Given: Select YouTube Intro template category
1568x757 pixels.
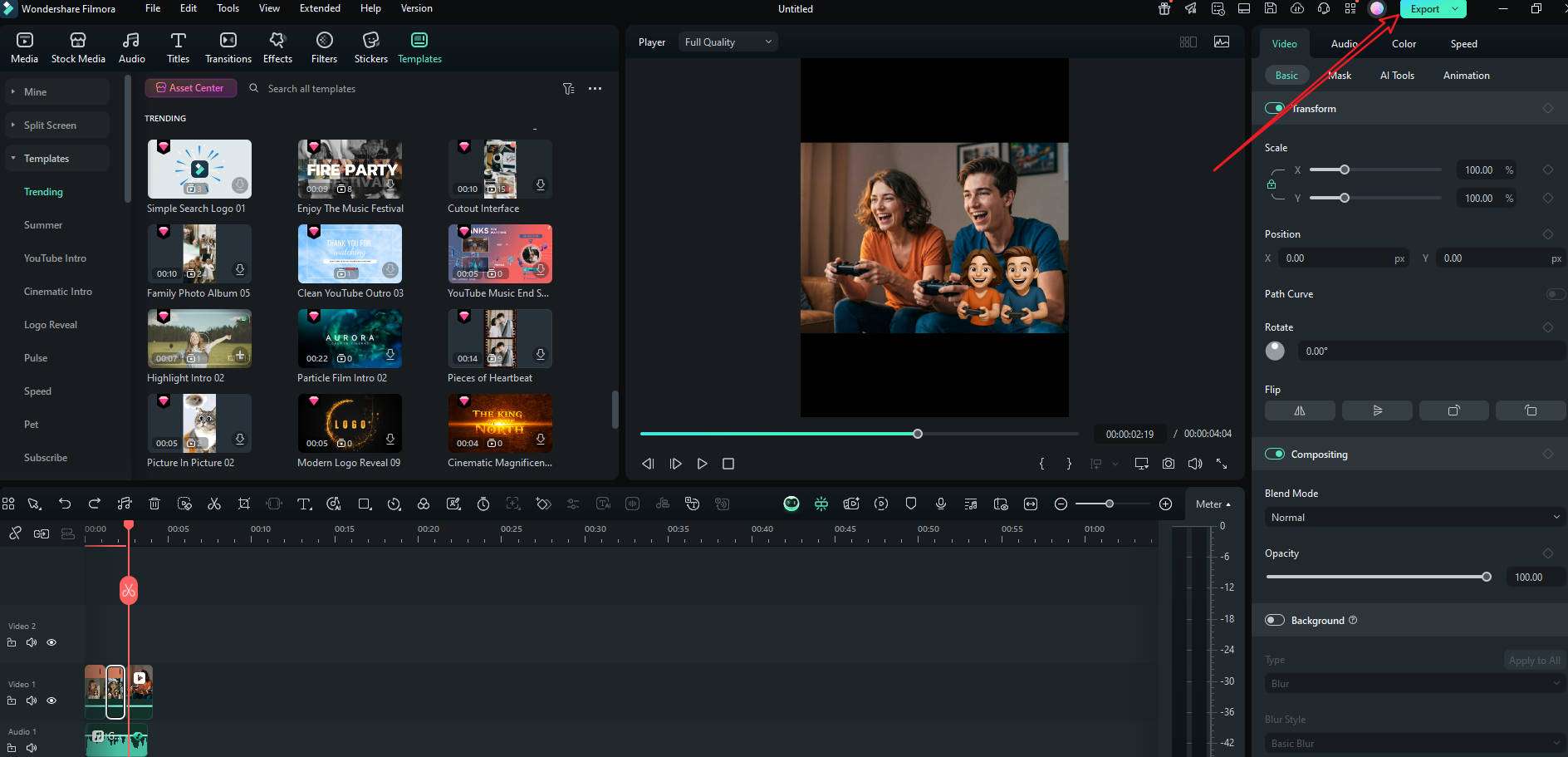Looking at the screenshot, I should (55, 258).
